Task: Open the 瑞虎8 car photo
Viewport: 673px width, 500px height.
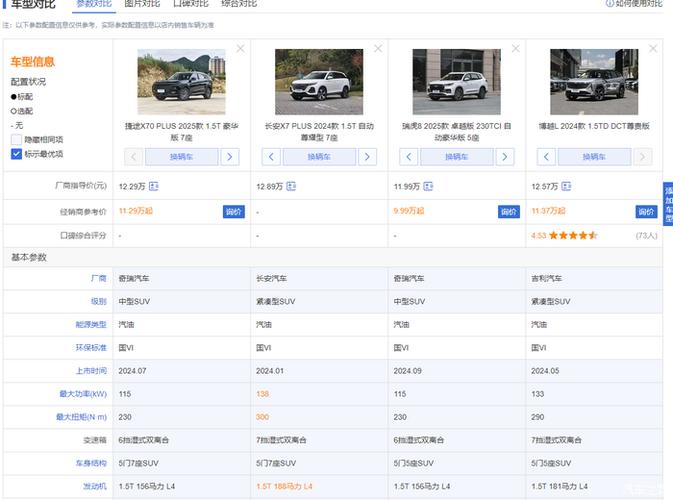Action: click(457, 82)
